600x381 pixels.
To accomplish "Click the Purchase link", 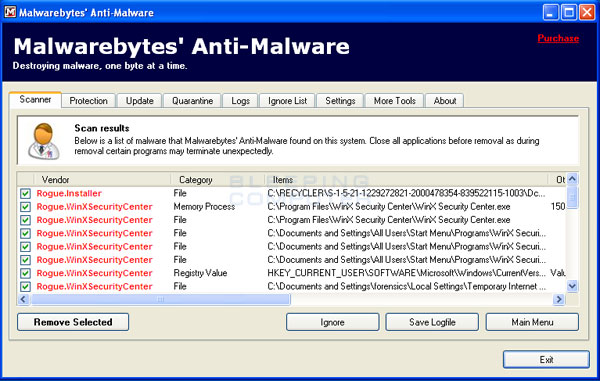I will pos(558,38).
